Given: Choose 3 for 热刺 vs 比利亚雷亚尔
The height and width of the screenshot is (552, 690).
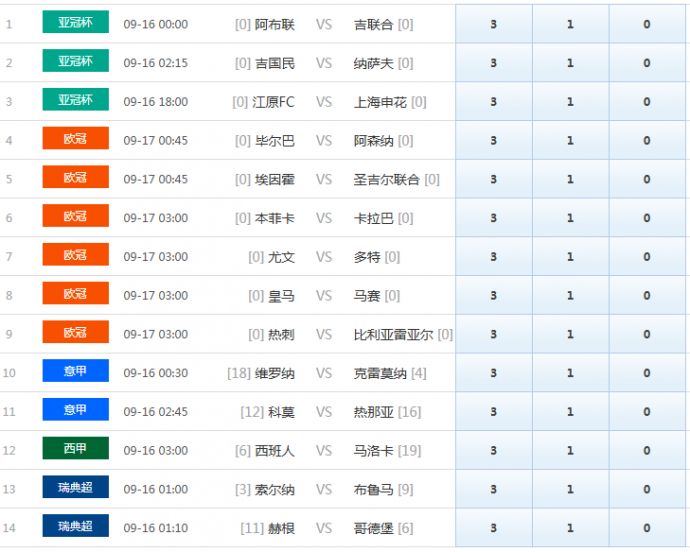Looking at the screenshot, I should (493, 334).
